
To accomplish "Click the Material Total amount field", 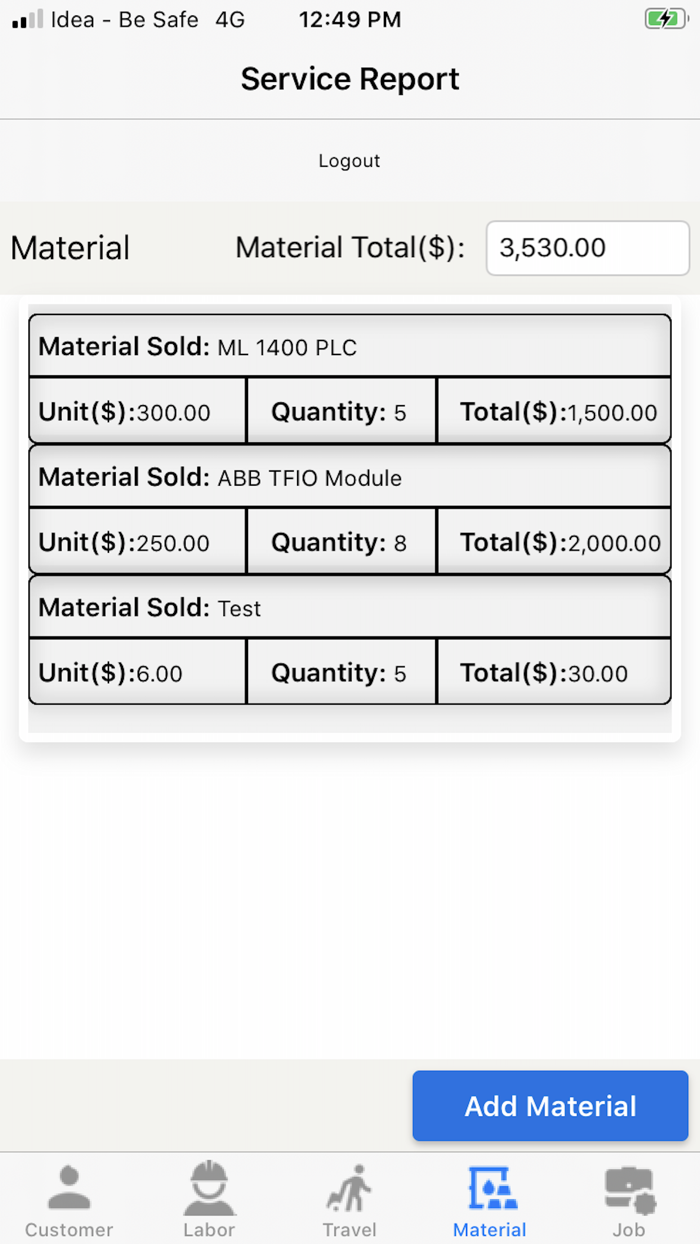I will point(587,248).
